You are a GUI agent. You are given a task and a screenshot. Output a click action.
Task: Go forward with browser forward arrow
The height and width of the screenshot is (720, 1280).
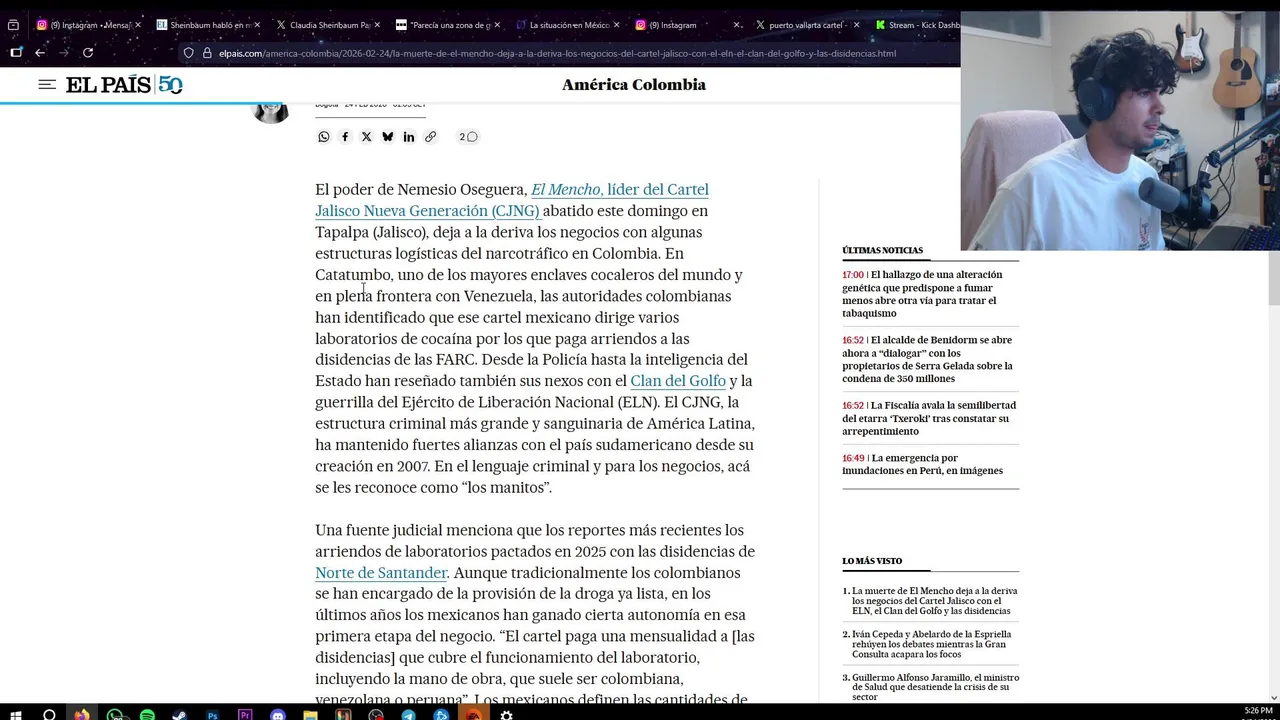pos(64,53)
